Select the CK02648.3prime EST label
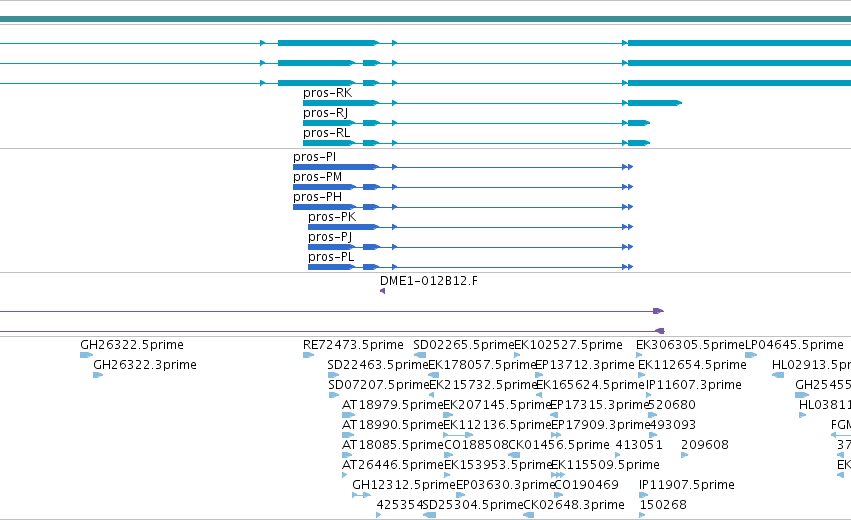This screenshot has height=520, width=851. point(574,505)
